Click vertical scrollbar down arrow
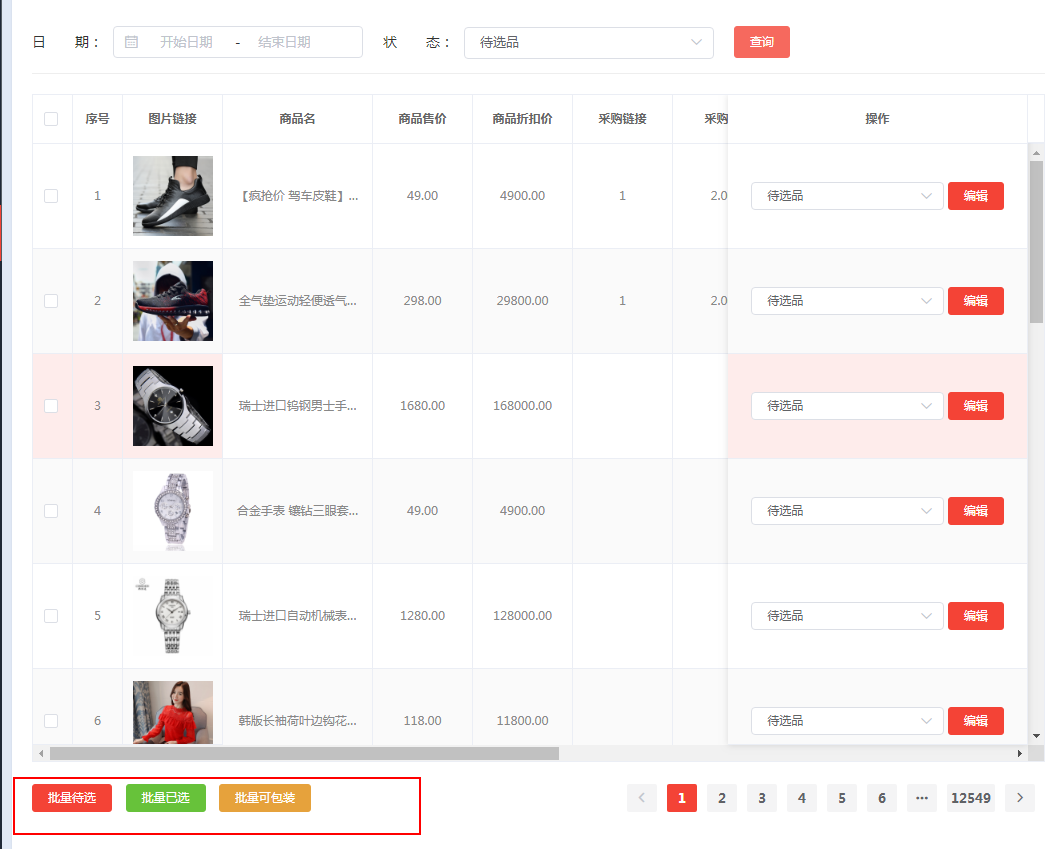The image size is (1059, 849). 1036,736
